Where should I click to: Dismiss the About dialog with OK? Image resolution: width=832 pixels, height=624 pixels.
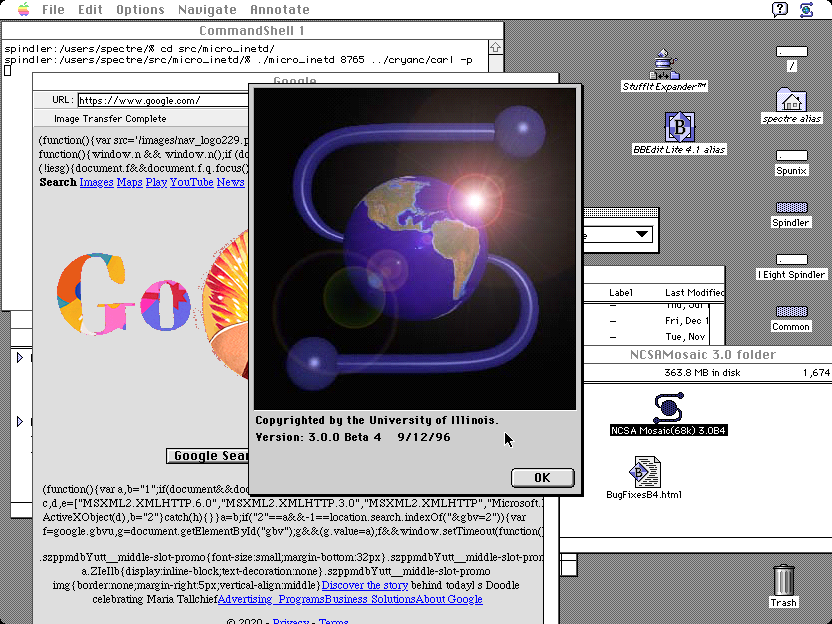point(542,478)
